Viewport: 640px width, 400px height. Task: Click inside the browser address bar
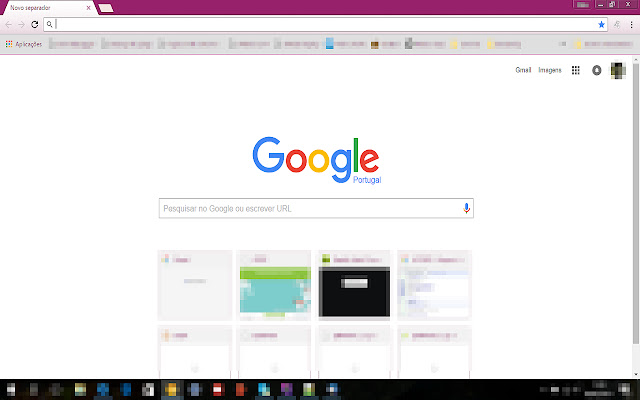325,24
